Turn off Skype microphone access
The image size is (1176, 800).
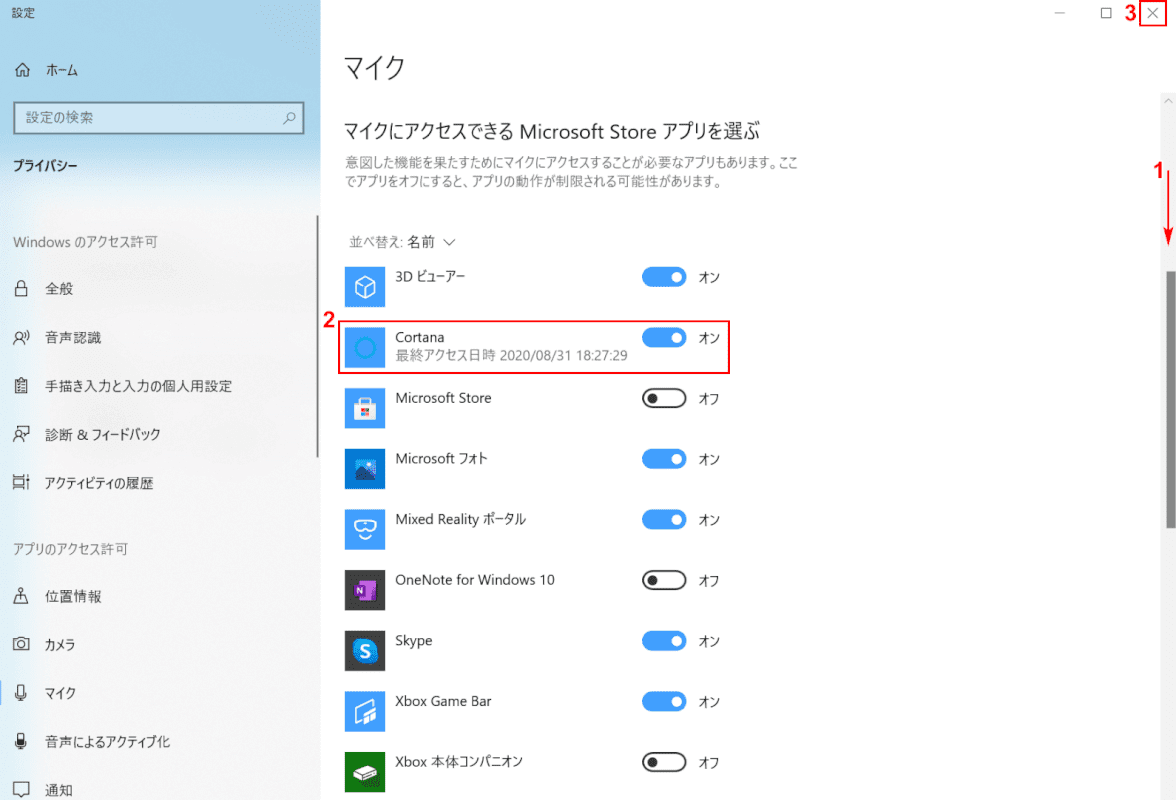coord(664,641)
